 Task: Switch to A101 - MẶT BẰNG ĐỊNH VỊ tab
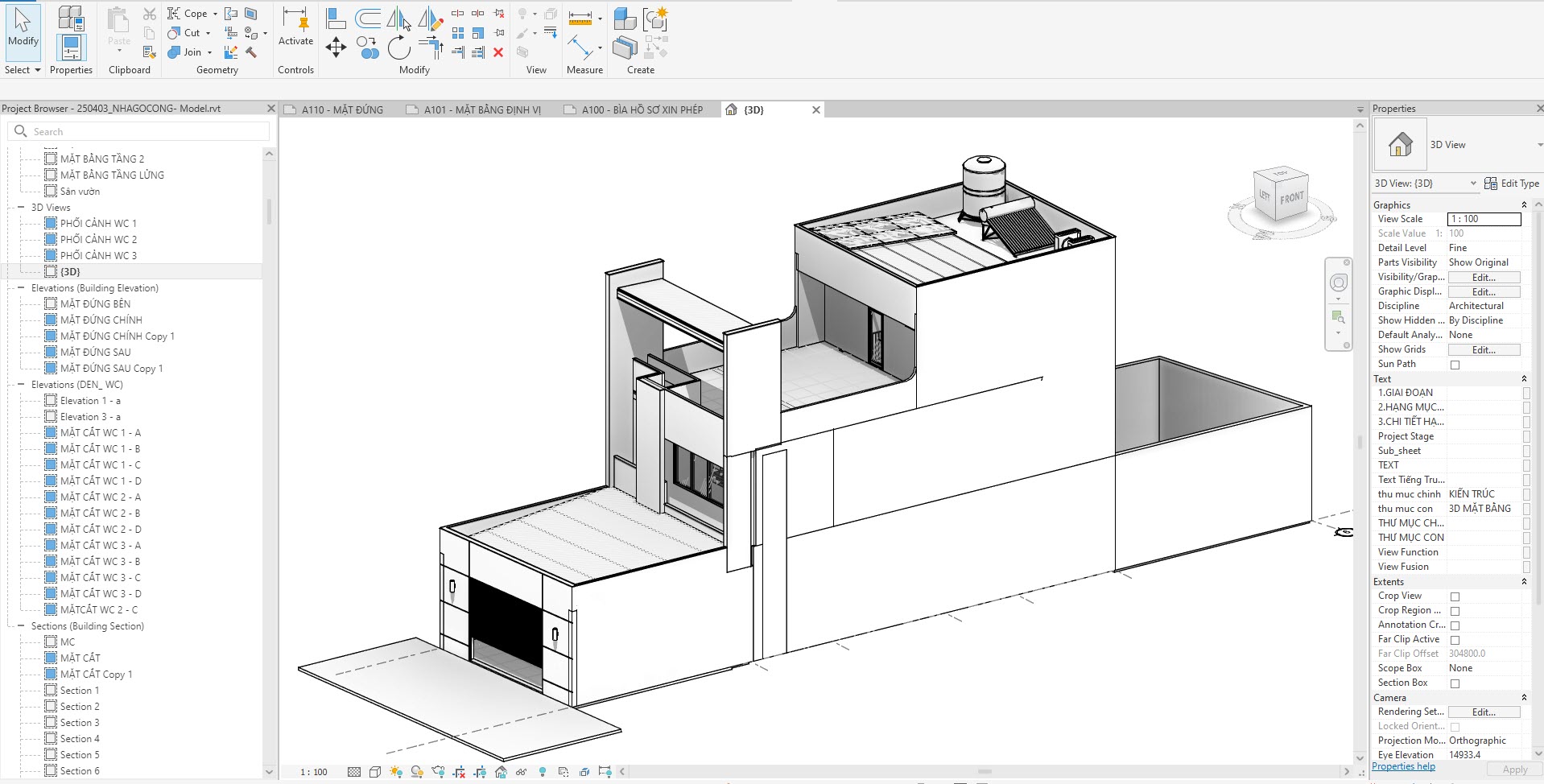[x=482, y=109]
